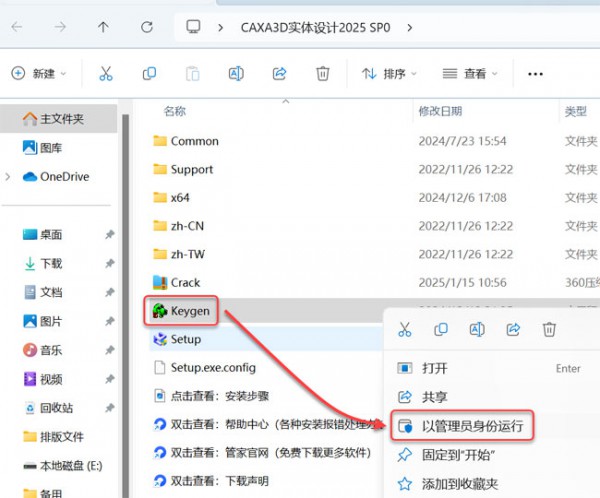600x498 pixels.
Task: Click the toolbar Cut scissors icon
Action: (106, 73)
